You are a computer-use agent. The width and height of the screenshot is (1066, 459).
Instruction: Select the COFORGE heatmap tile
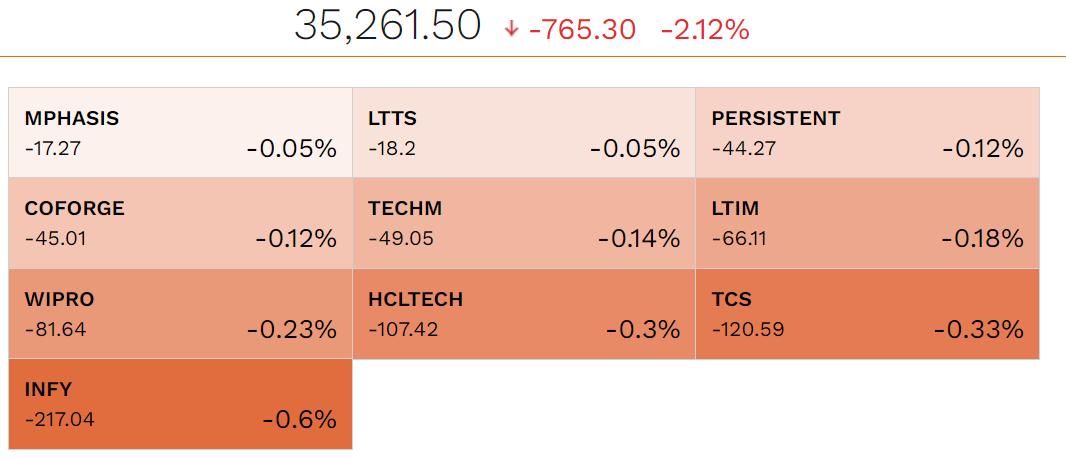point(180,223)
